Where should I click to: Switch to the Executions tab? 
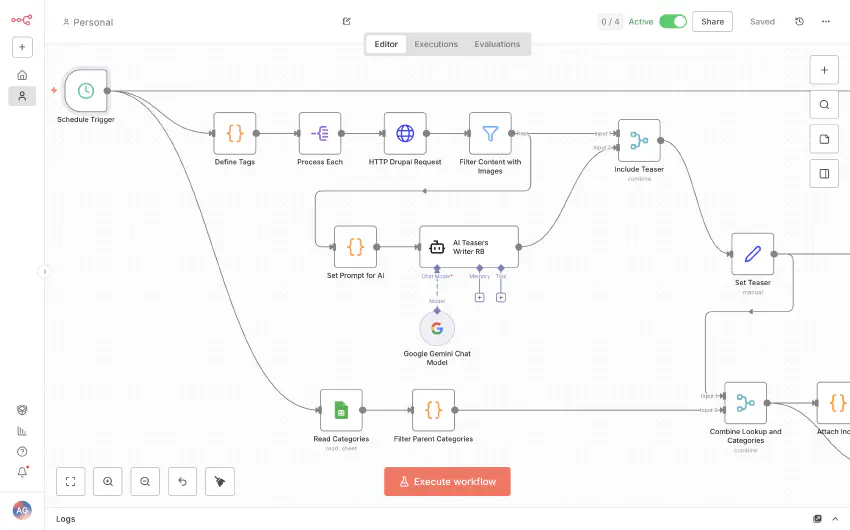[x=436, y=44]
